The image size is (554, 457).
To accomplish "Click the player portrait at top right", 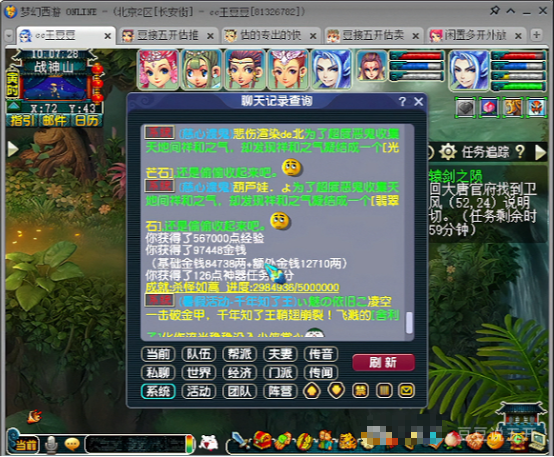I will [469, 70].
